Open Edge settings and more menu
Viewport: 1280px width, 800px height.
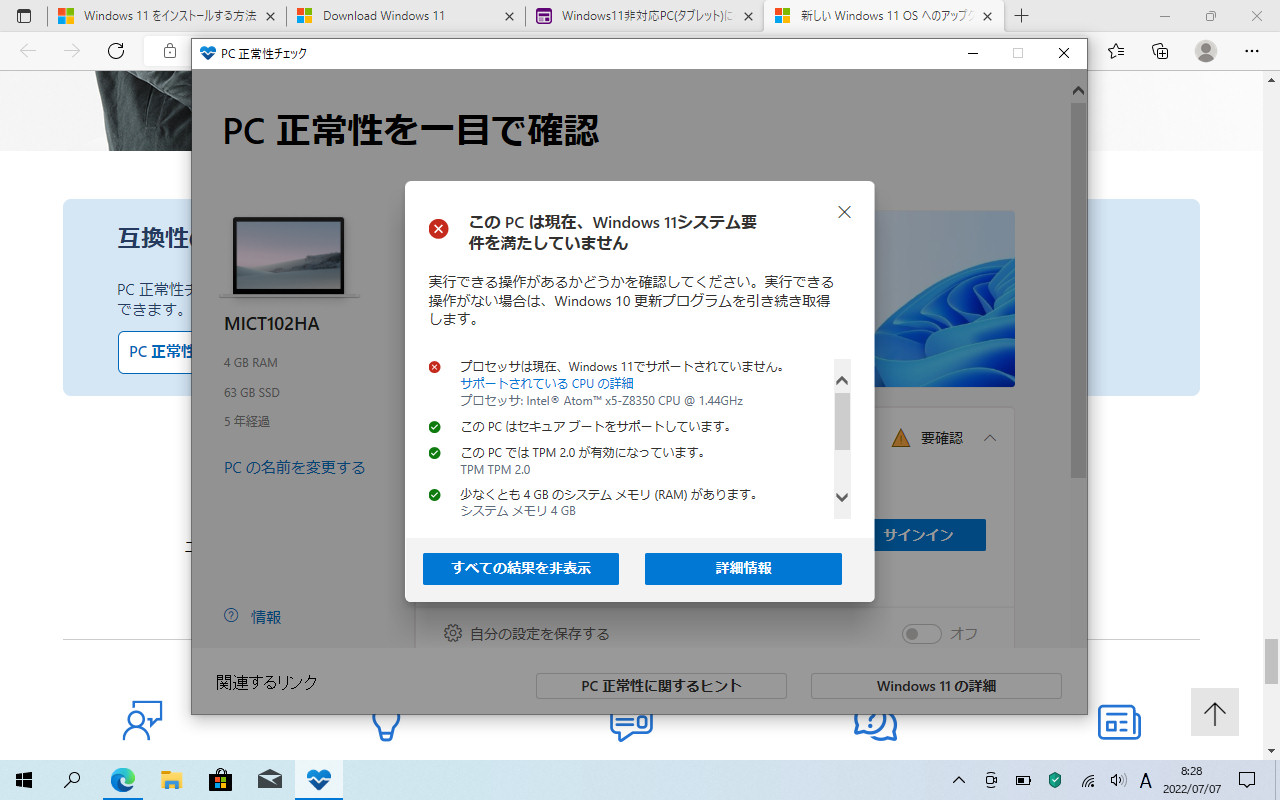[1251, 51]
